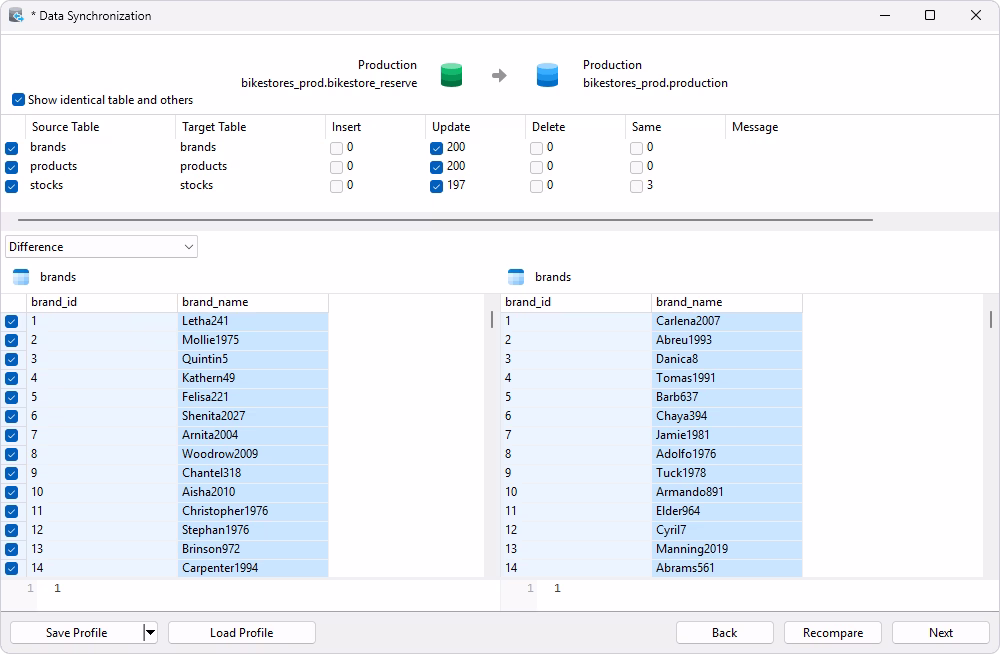
Task: Select target cell Abrams561
Action: coord(726,568)
